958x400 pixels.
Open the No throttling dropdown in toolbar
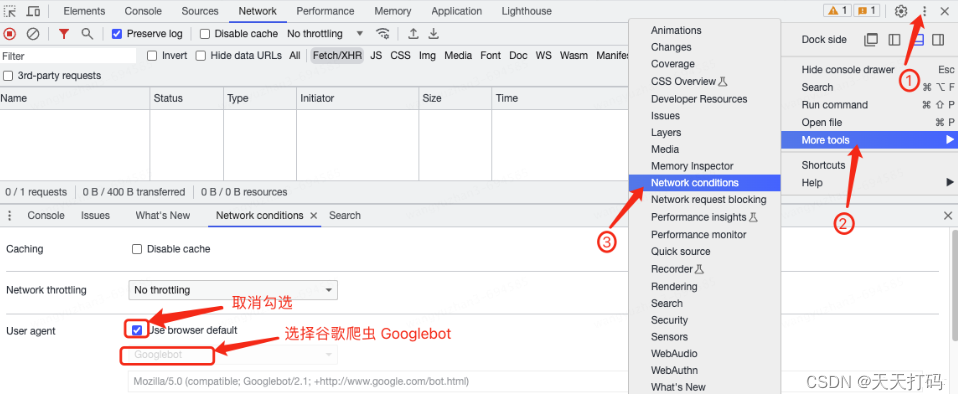pyautogui.click(x=320, y=33)
